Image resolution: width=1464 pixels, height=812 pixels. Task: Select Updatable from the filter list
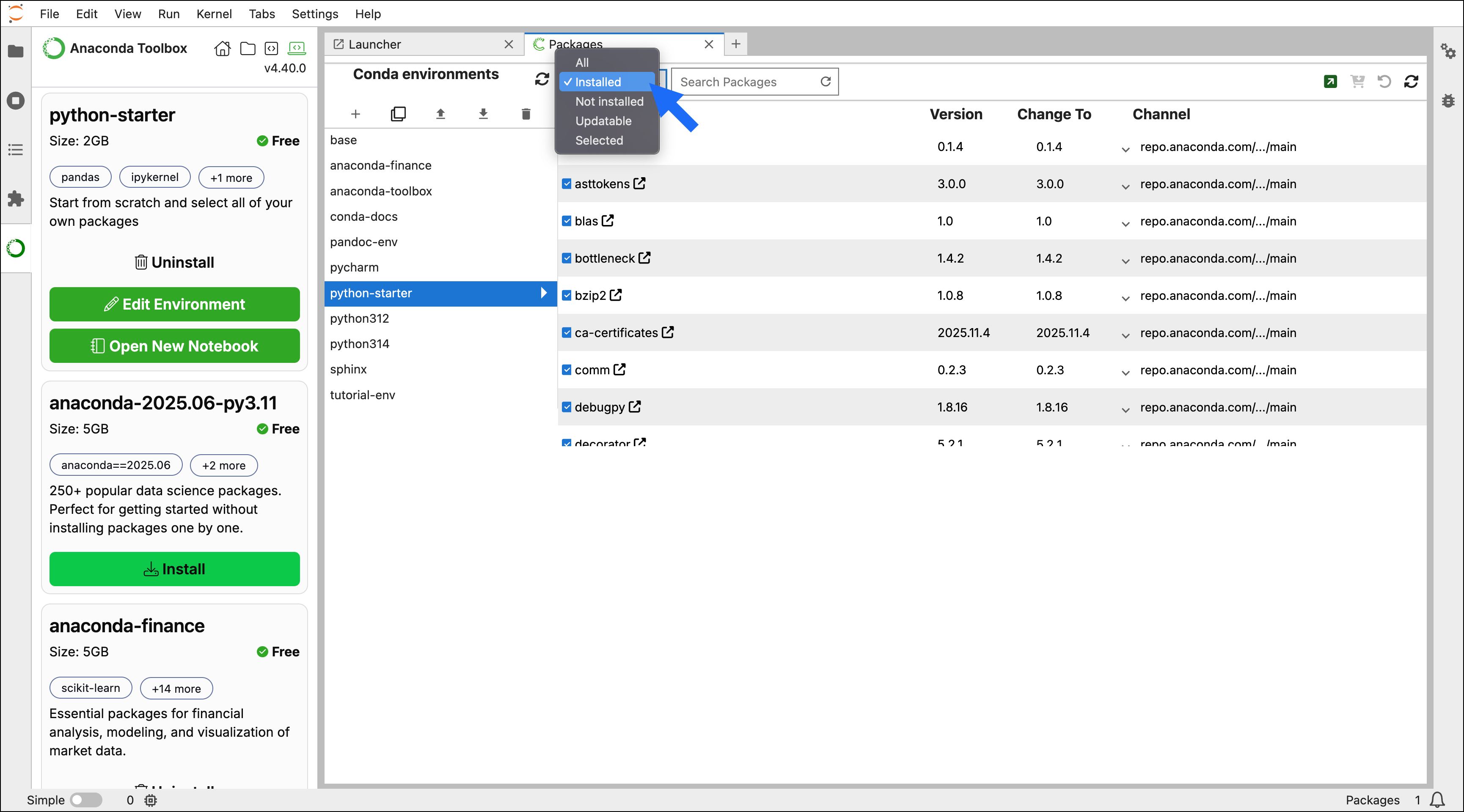click(603, 121)
